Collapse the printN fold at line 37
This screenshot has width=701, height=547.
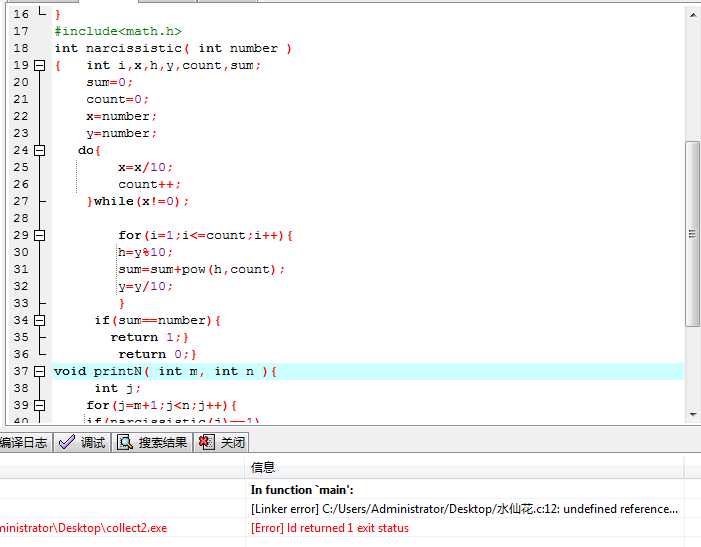39,371
